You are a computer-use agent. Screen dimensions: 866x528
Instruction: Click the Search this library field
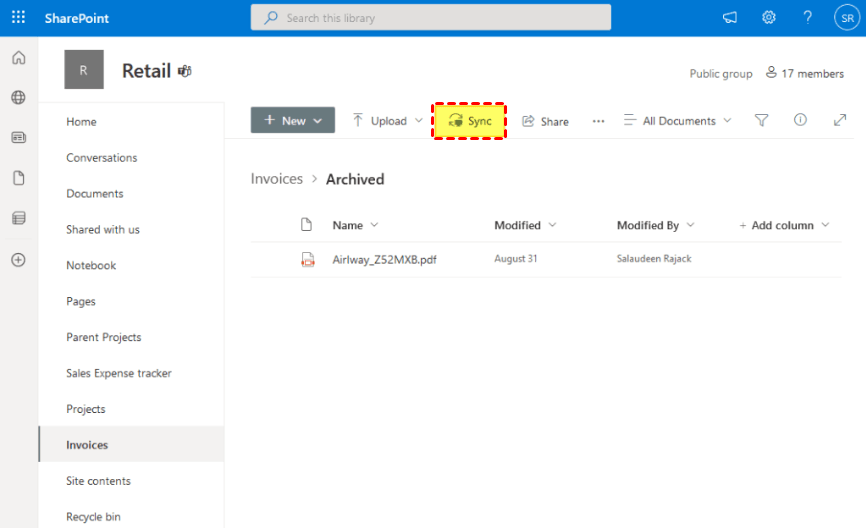431,18
